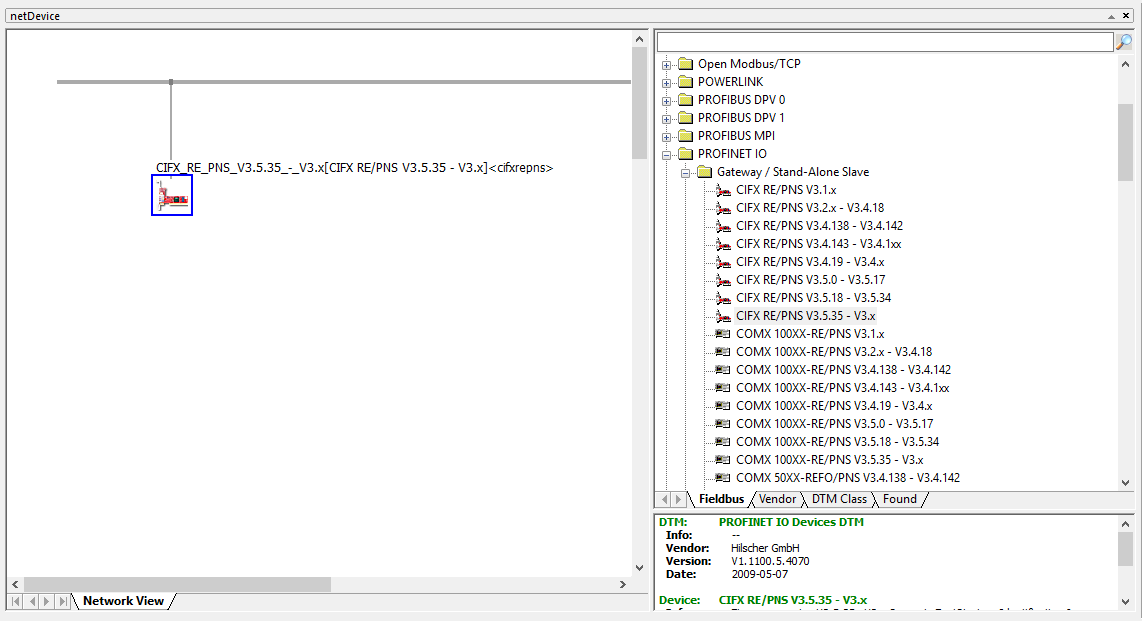Click the COMX 100XX-RE/PNS V3.1.x module icon
The image size is (1142, 621).
[x=724, y=334]
